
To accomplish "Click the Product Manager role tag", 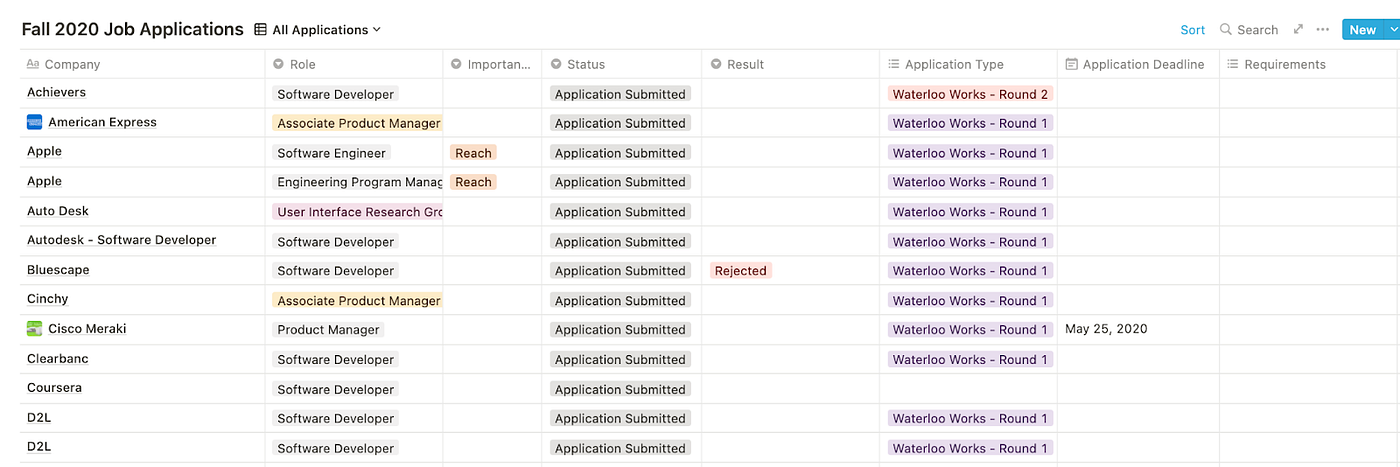I will [329, 330].
